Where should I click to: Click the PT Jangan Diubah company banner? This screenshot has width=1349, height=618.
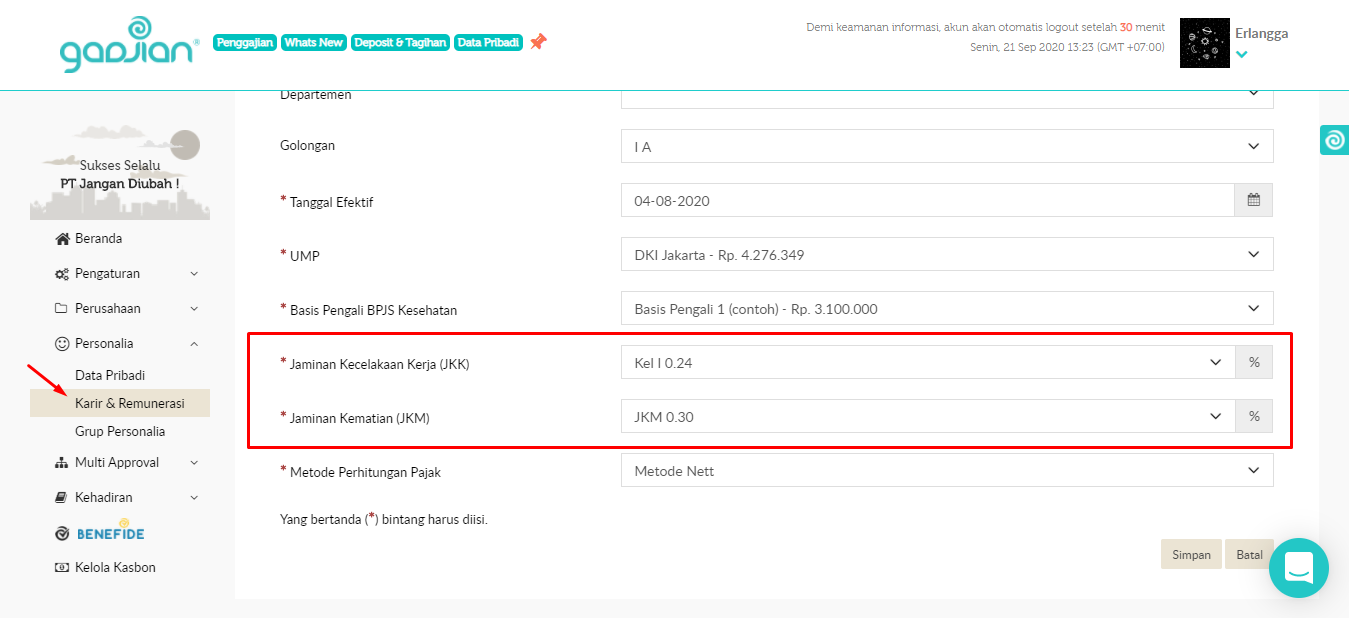[x=120, y=172]
